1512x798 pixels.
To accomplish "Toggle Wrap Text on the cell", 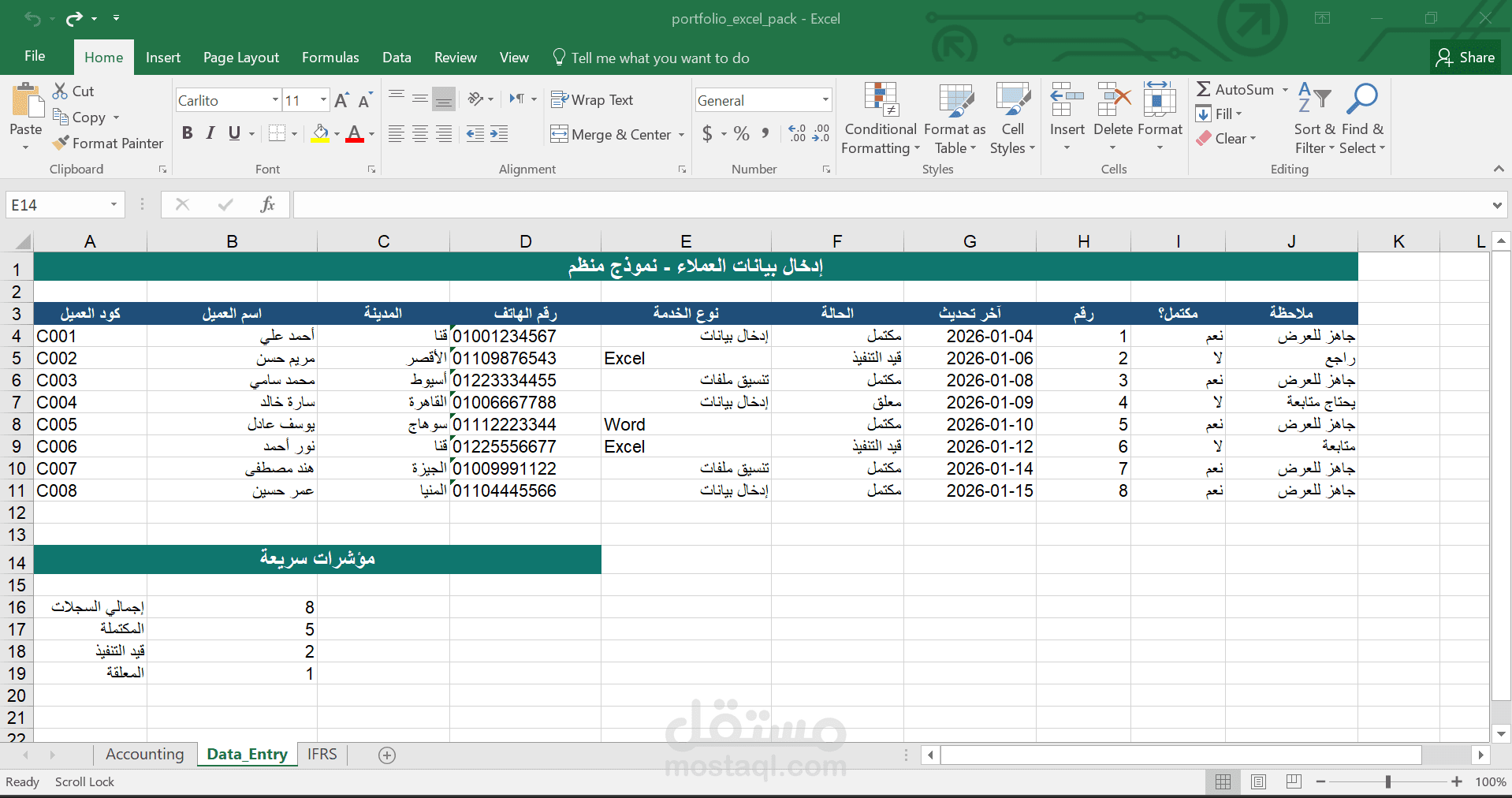I will [x=592, y=100].
